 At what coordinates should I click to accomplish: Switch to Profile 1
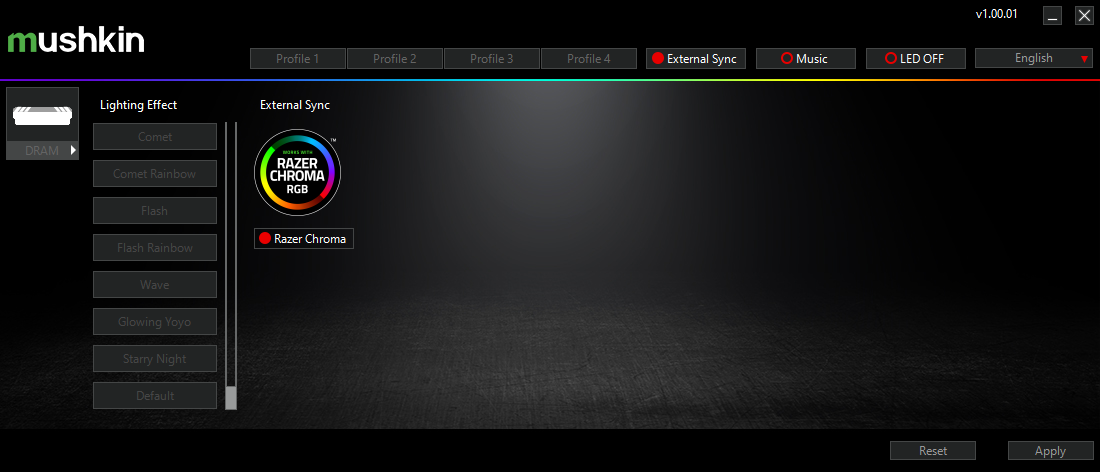click(x=297, y=58)
